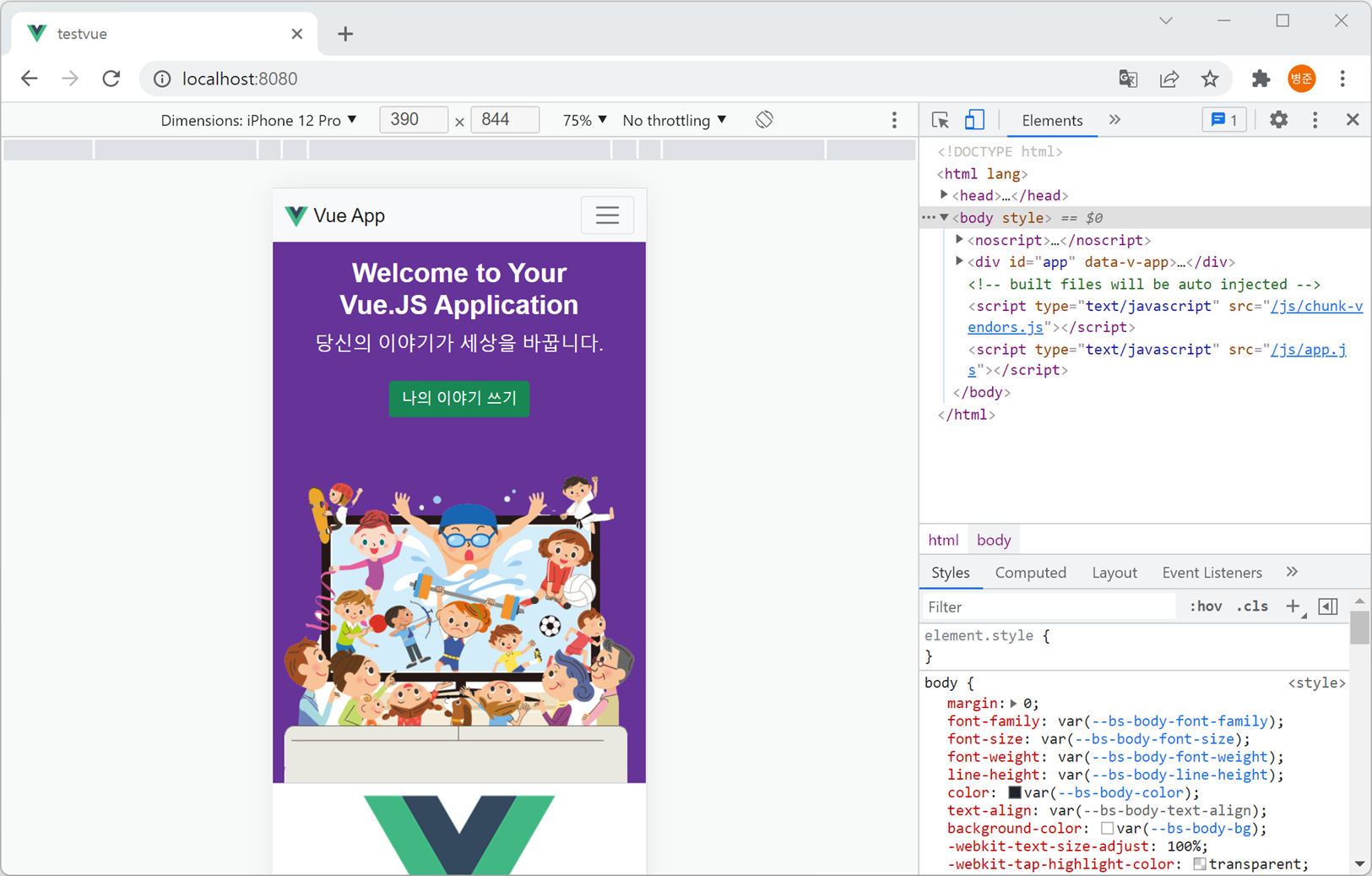Select the inspect element picker tool
Viewport: 1372px width, 876px height.
coord(941,120)
